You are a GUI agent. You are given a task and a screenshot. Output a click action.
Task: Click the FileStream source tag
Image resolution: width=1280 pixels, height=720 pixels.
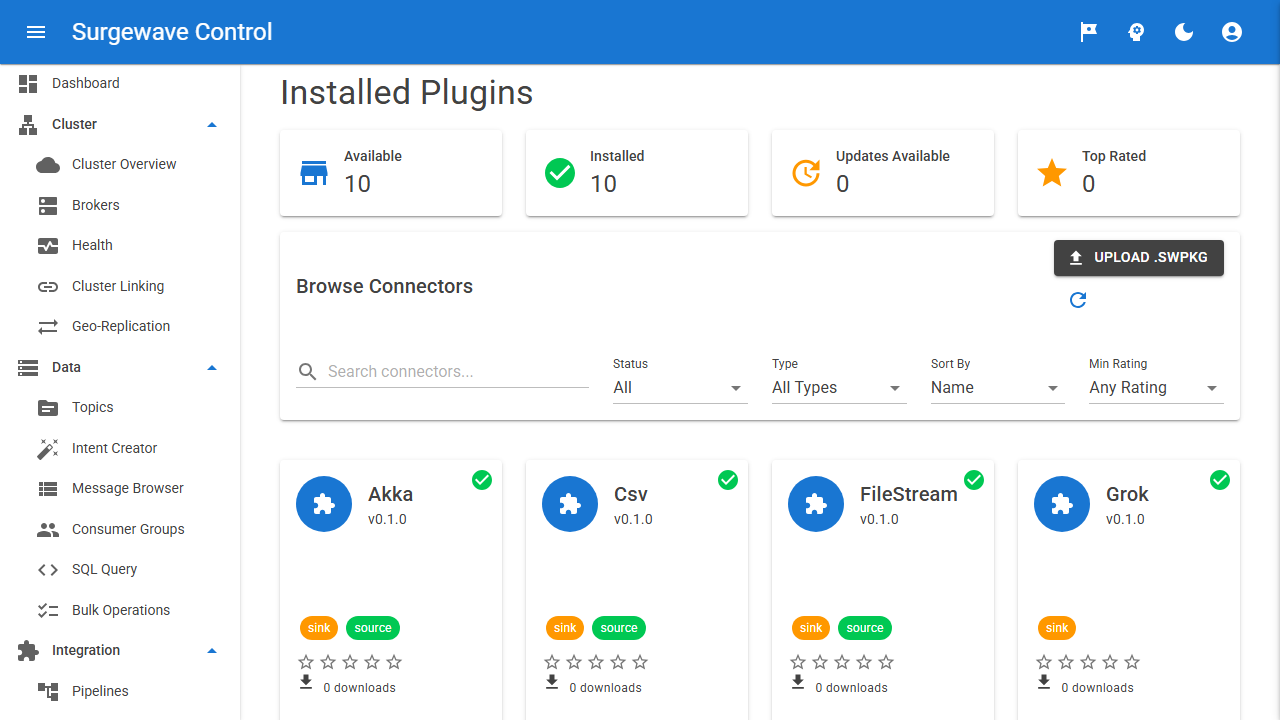(x=865, y=628)
